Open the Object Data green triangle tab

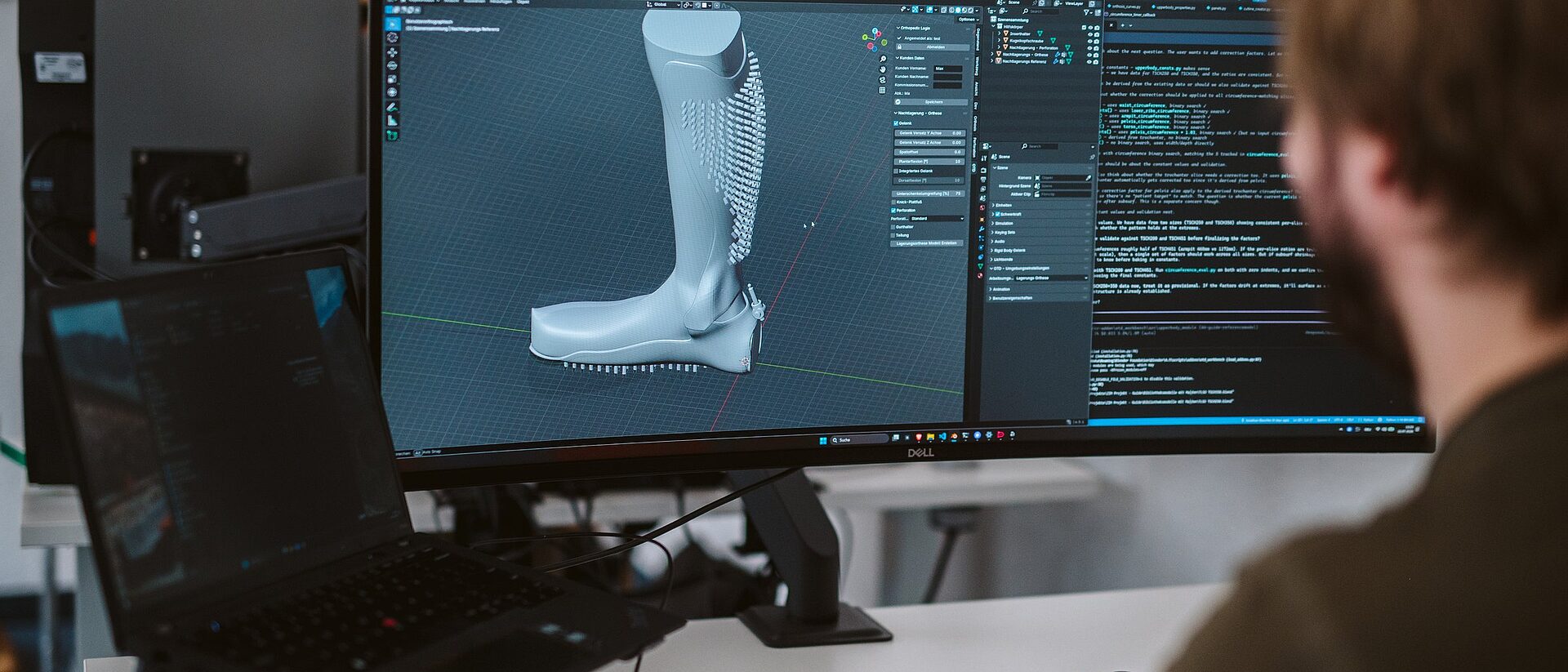pos(981,266)
